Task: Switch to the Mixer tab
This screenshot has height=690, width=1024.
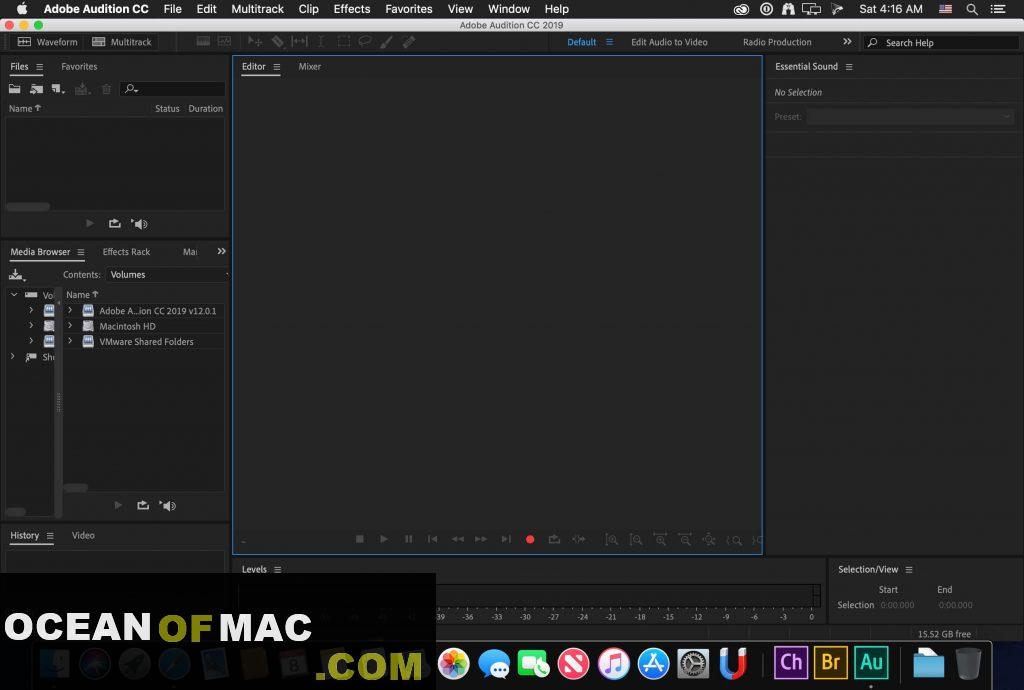Action: coord(310,67)
